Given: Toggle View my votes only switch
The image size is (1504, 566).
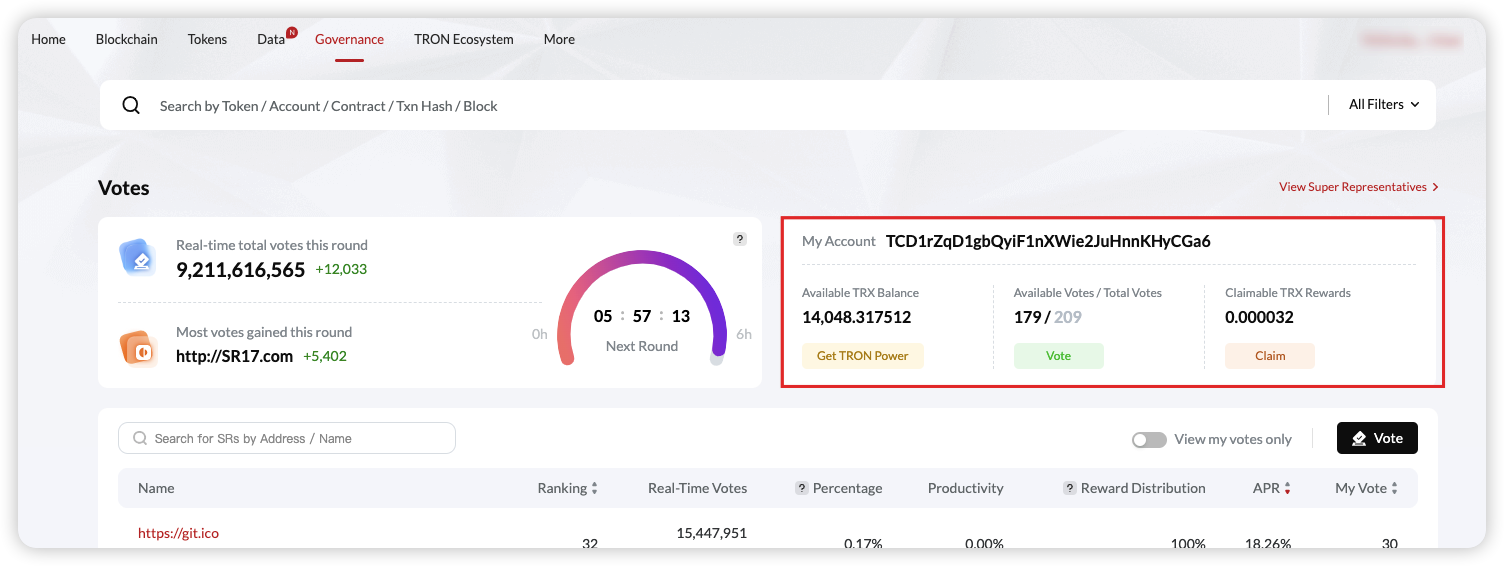Looking at the screenshot, I should (x=1149, y=439).
